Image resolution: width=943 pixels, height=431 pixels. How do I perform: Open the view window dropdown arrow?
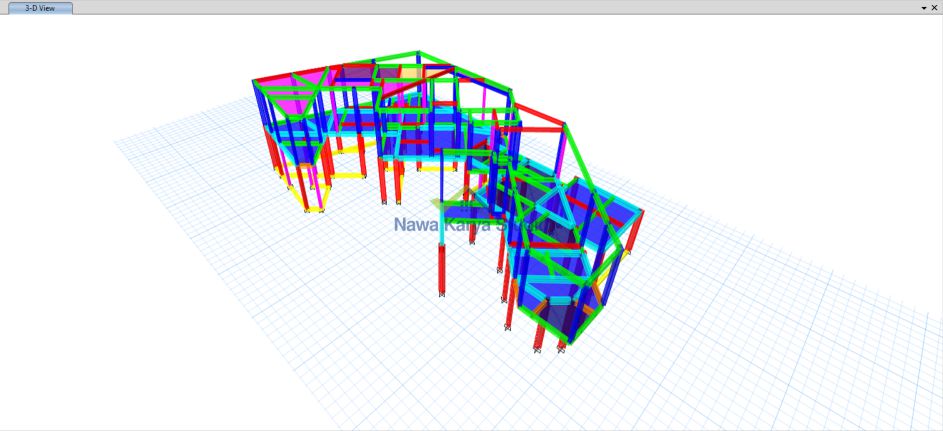point(922,7)
